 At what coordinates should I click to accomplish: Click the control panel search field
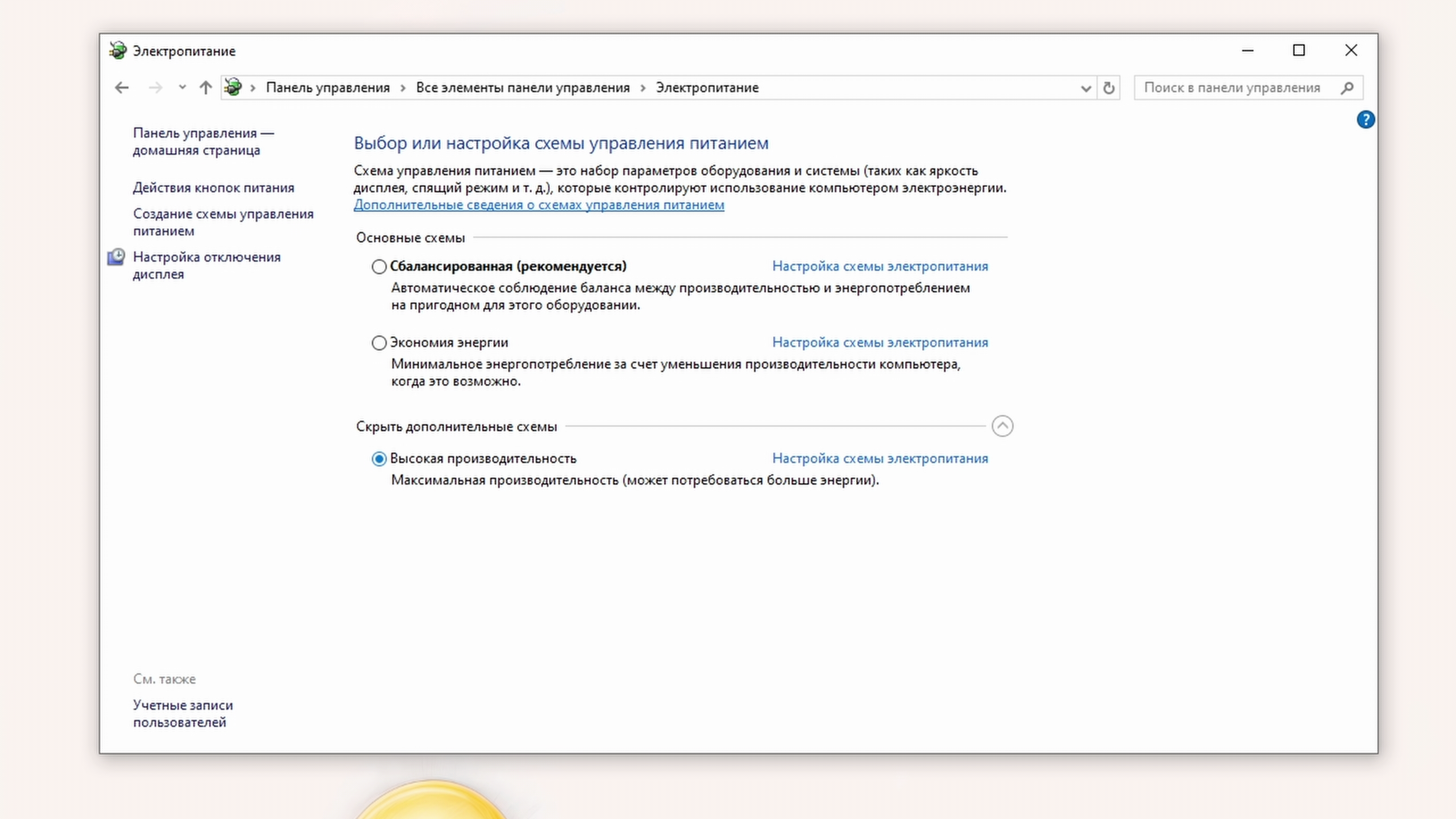point(1231,88)
